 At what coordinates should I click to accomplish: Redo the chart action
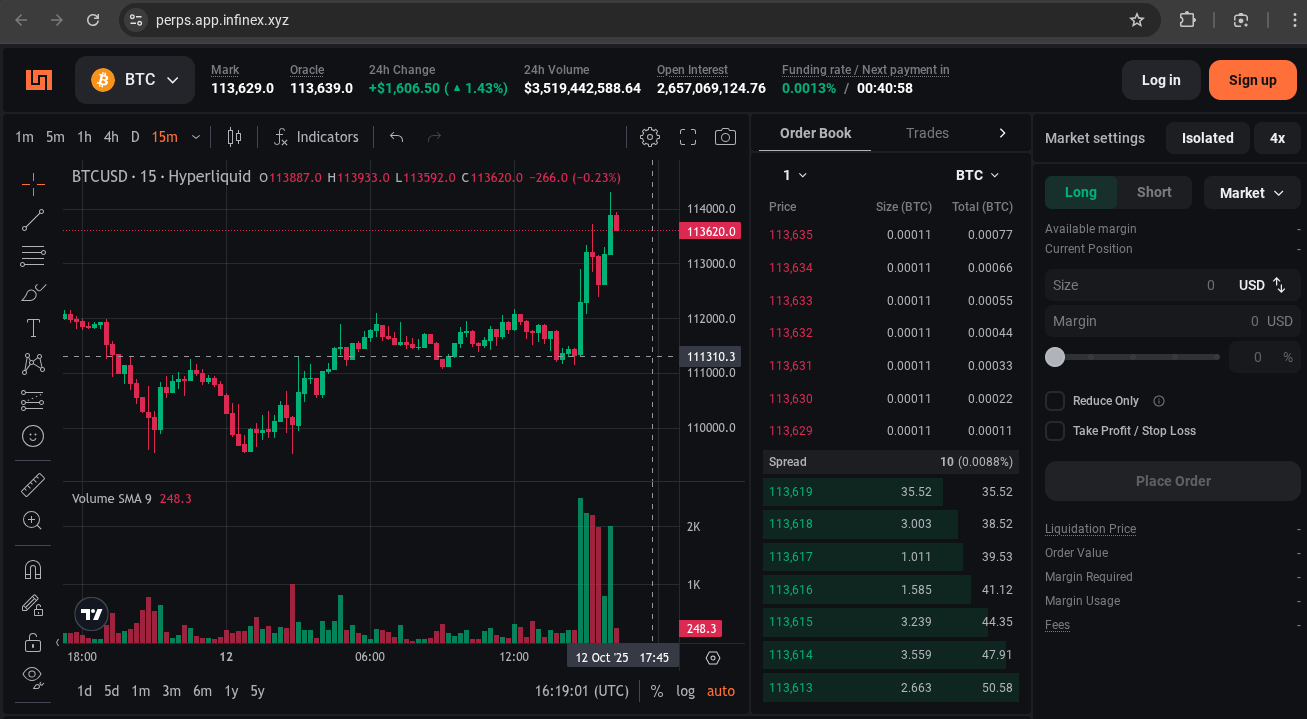(x=434, y=137)
